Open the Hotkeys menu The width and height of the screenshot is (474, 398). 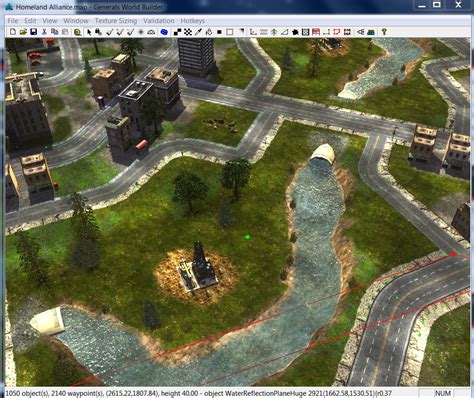tap(193, 21)
